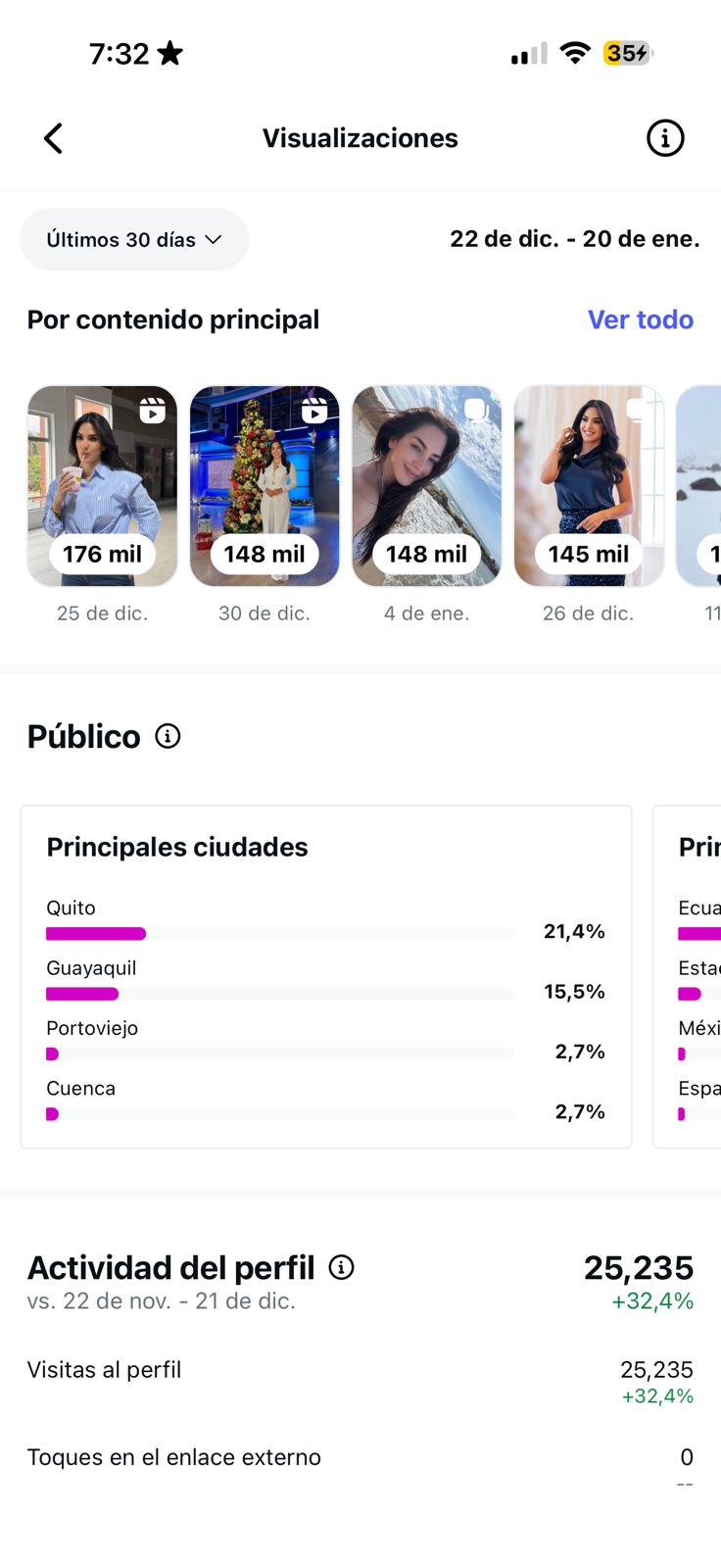This screenshot has height=1568, width=721.
Task: Tap the Wi-Fi status icon
Action: pos(575,53)
